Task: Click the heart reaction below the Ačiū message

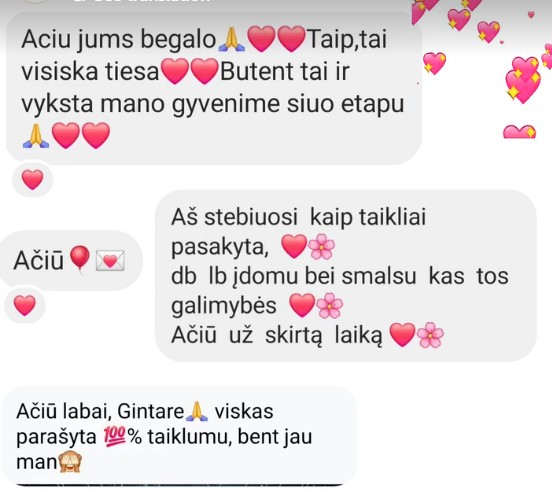Action: pos(25,305)
